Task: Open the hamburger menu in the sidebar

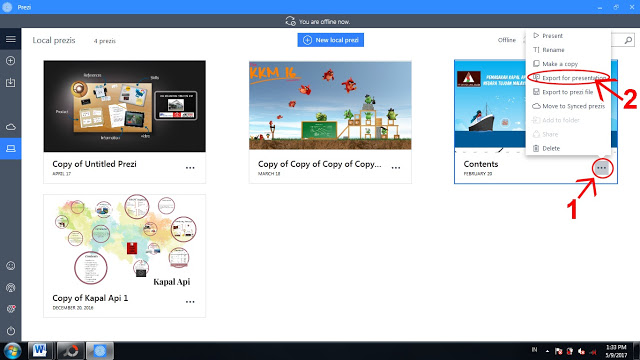Action: point(11,39)
